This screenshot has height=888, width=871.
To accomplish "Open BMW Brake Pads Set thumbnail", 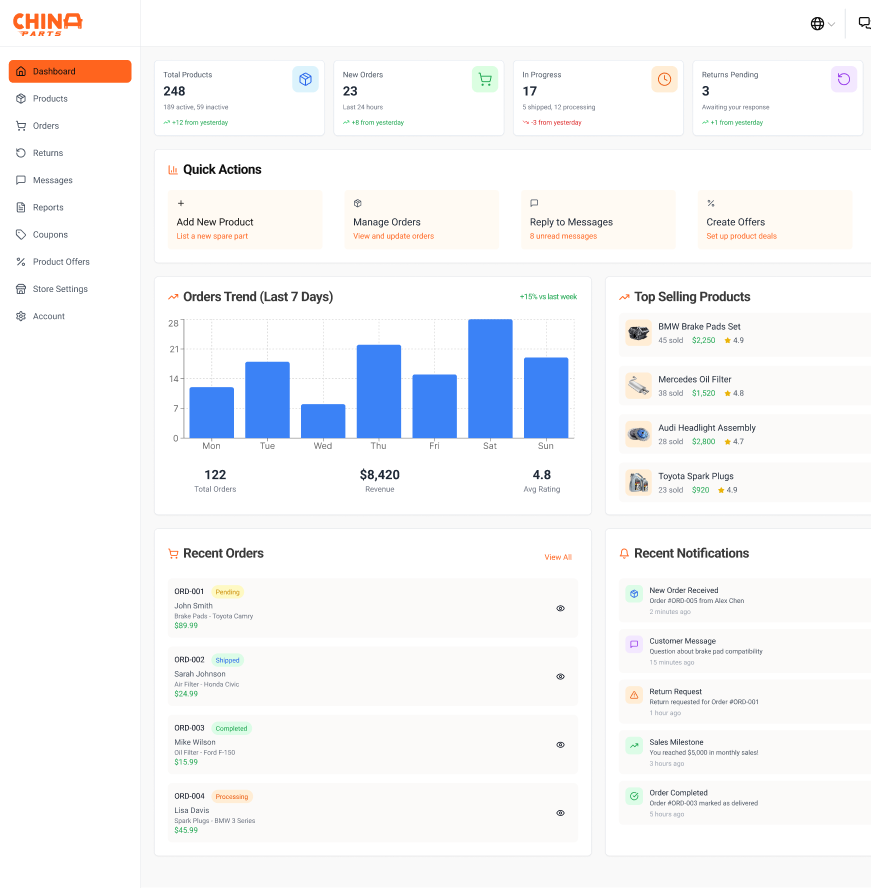I will pyautogui.click(x=638, y=333).
